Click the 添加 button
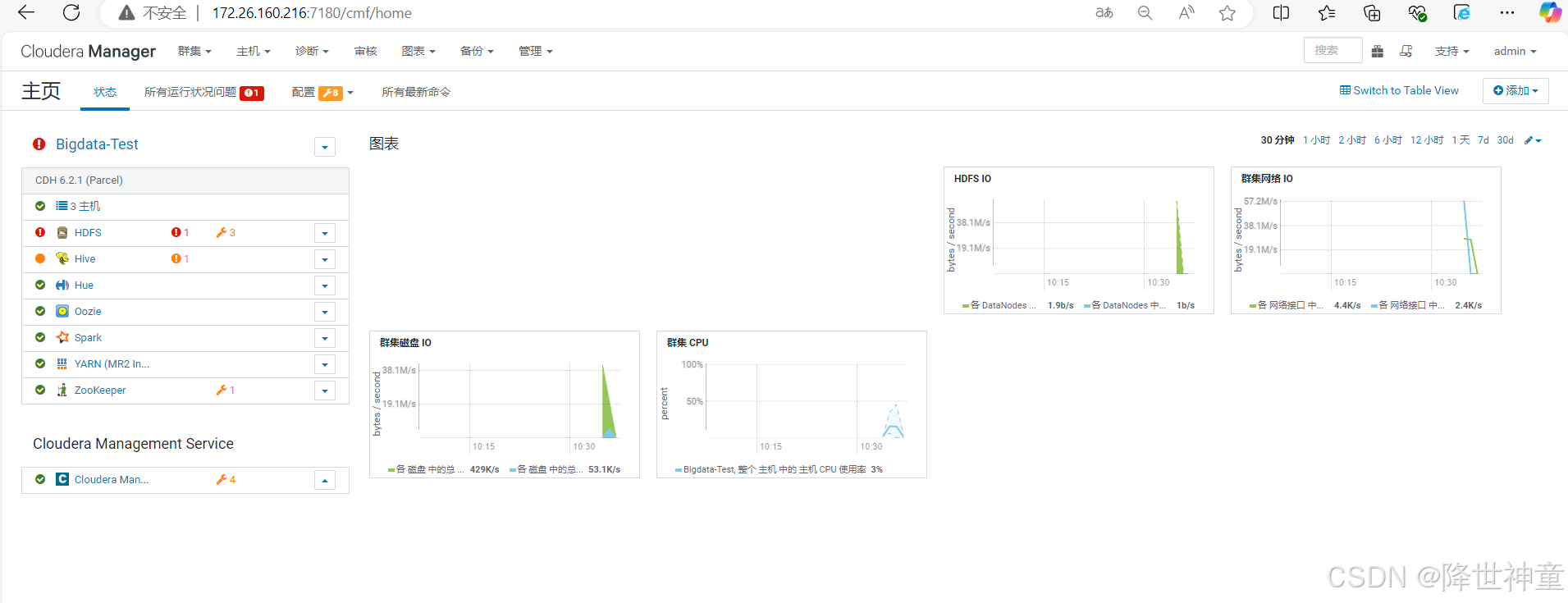Screen dimensions: 1568x603 click(x=1515, y=90)
